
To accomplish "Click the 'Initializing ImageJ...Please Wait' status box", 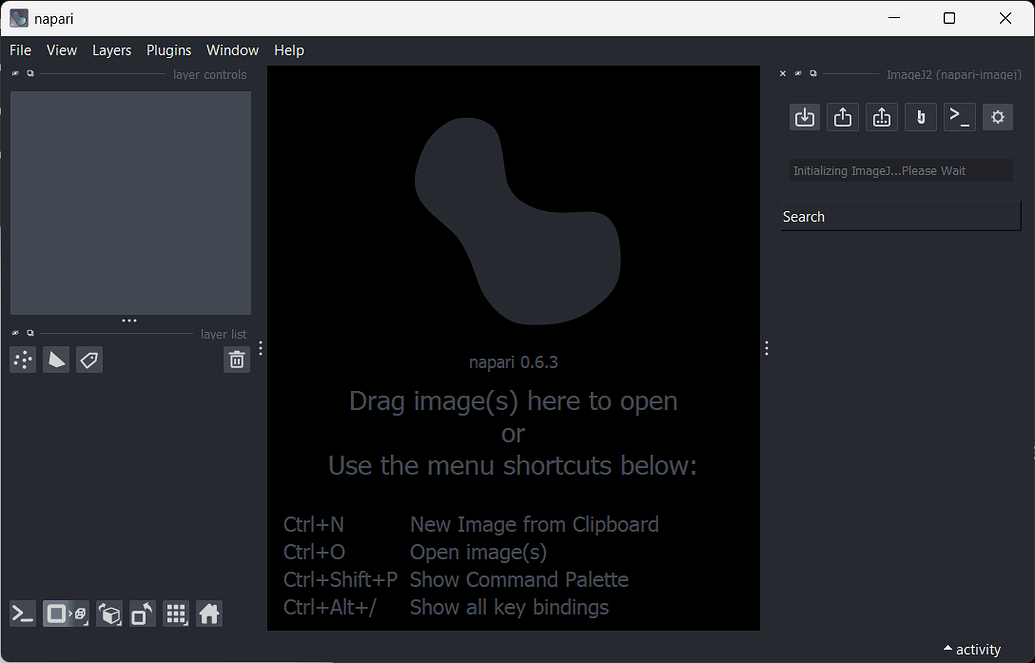I will point(901,170).
